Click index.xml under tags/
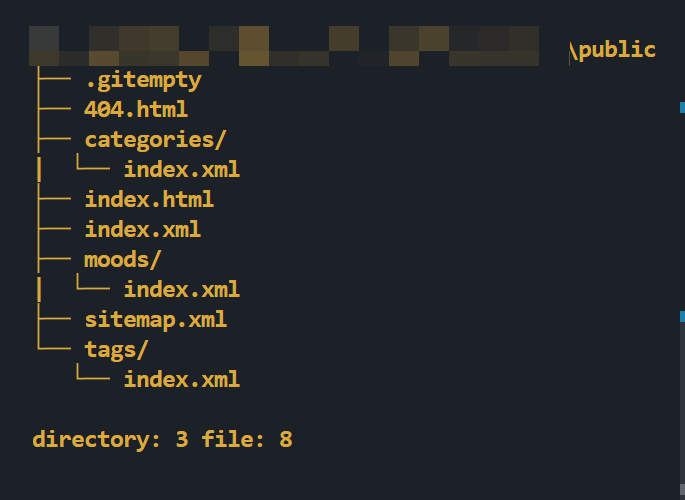This screenshot has height=500, width=685. point(182,379)
